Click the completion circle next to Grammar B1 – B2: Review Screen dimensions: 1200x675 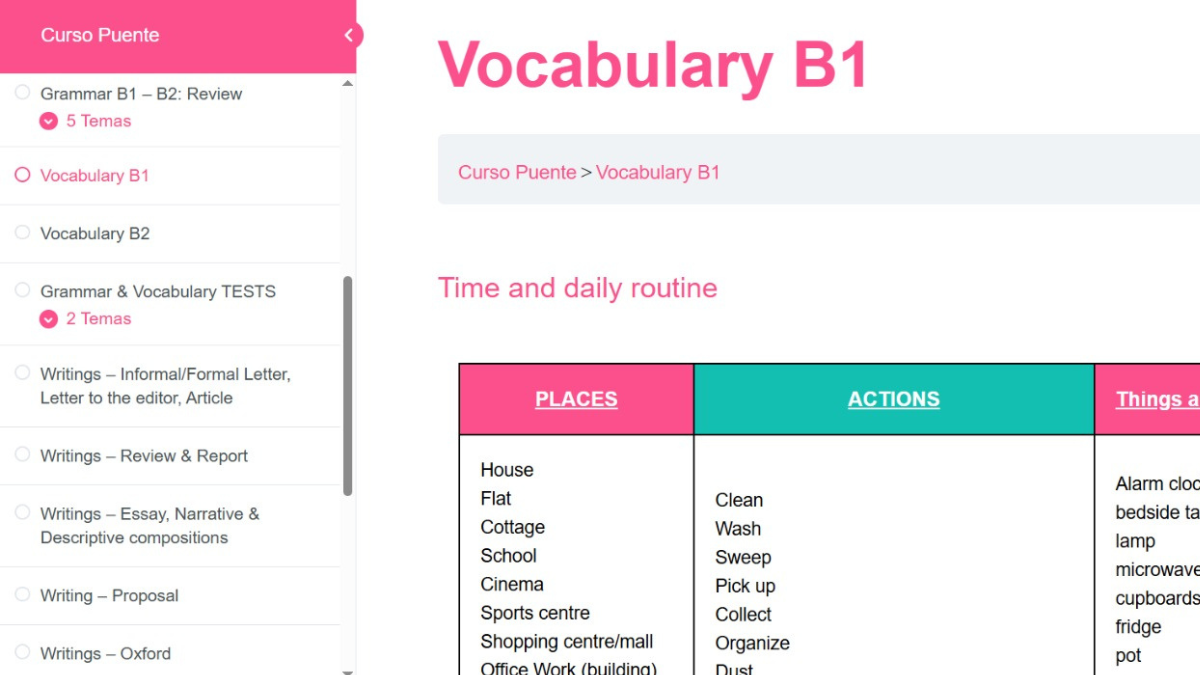coord(21,93)
